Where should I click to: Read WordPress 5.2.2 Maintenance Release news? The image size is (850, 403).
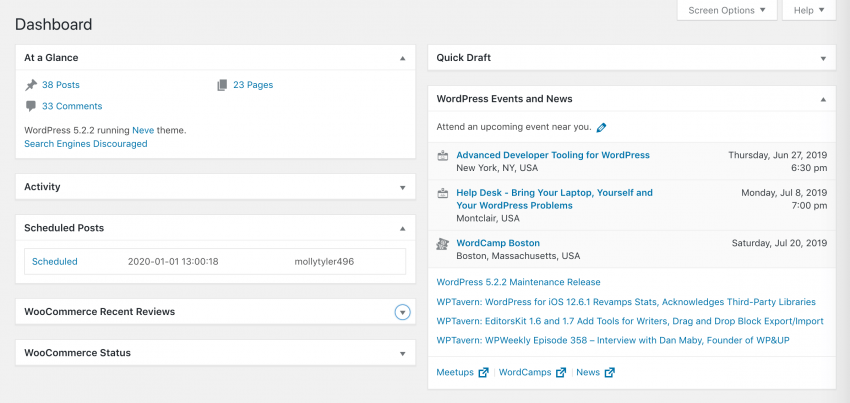[518, 282]
